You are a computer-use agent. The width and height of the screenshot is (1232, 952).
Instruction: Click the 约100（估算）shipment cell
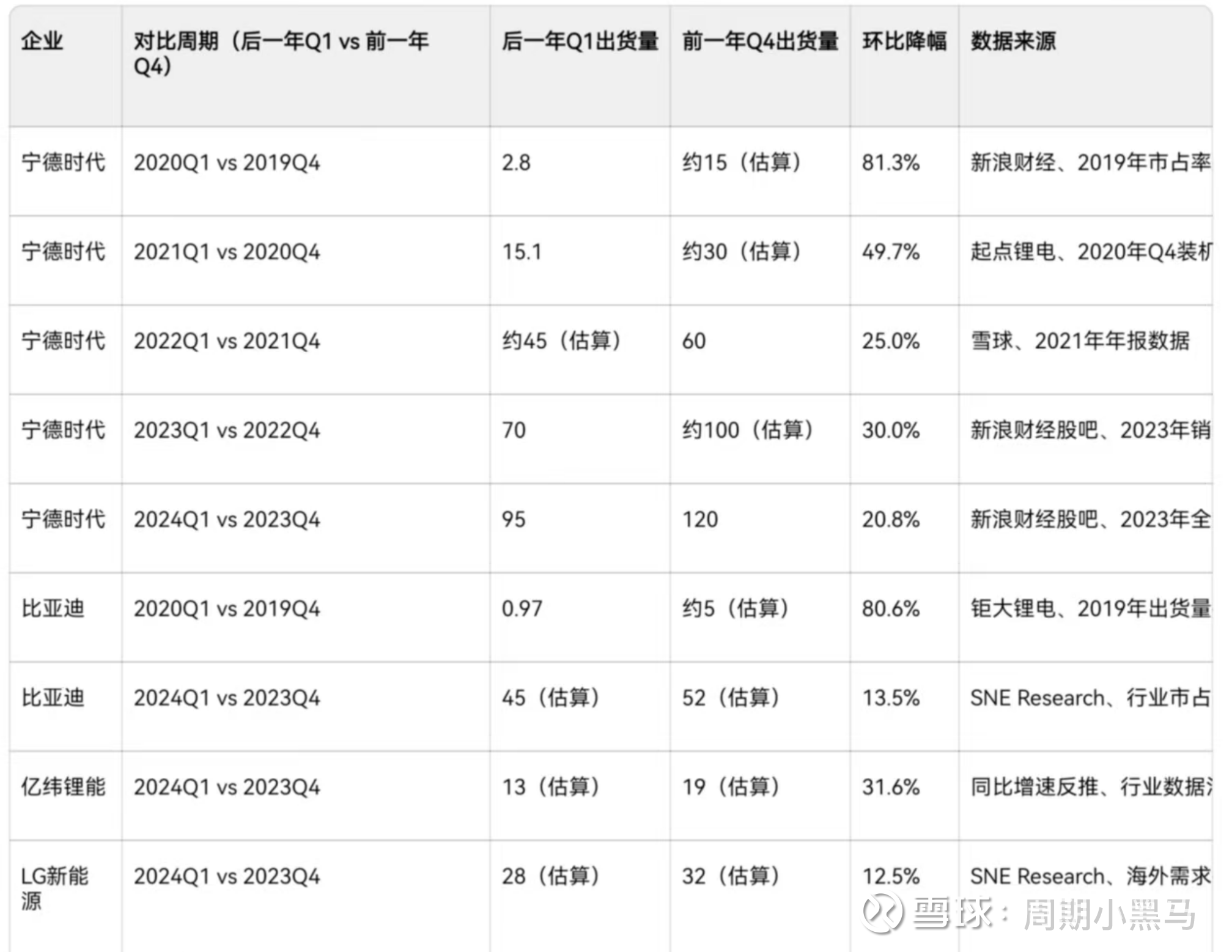747,430
